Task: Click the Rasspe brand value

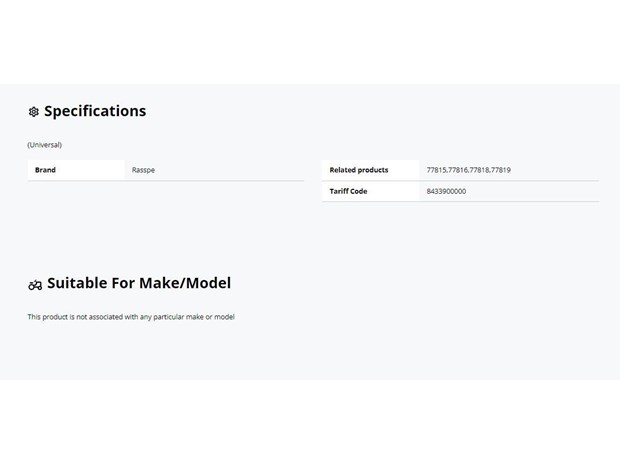Action: point(143,170)
